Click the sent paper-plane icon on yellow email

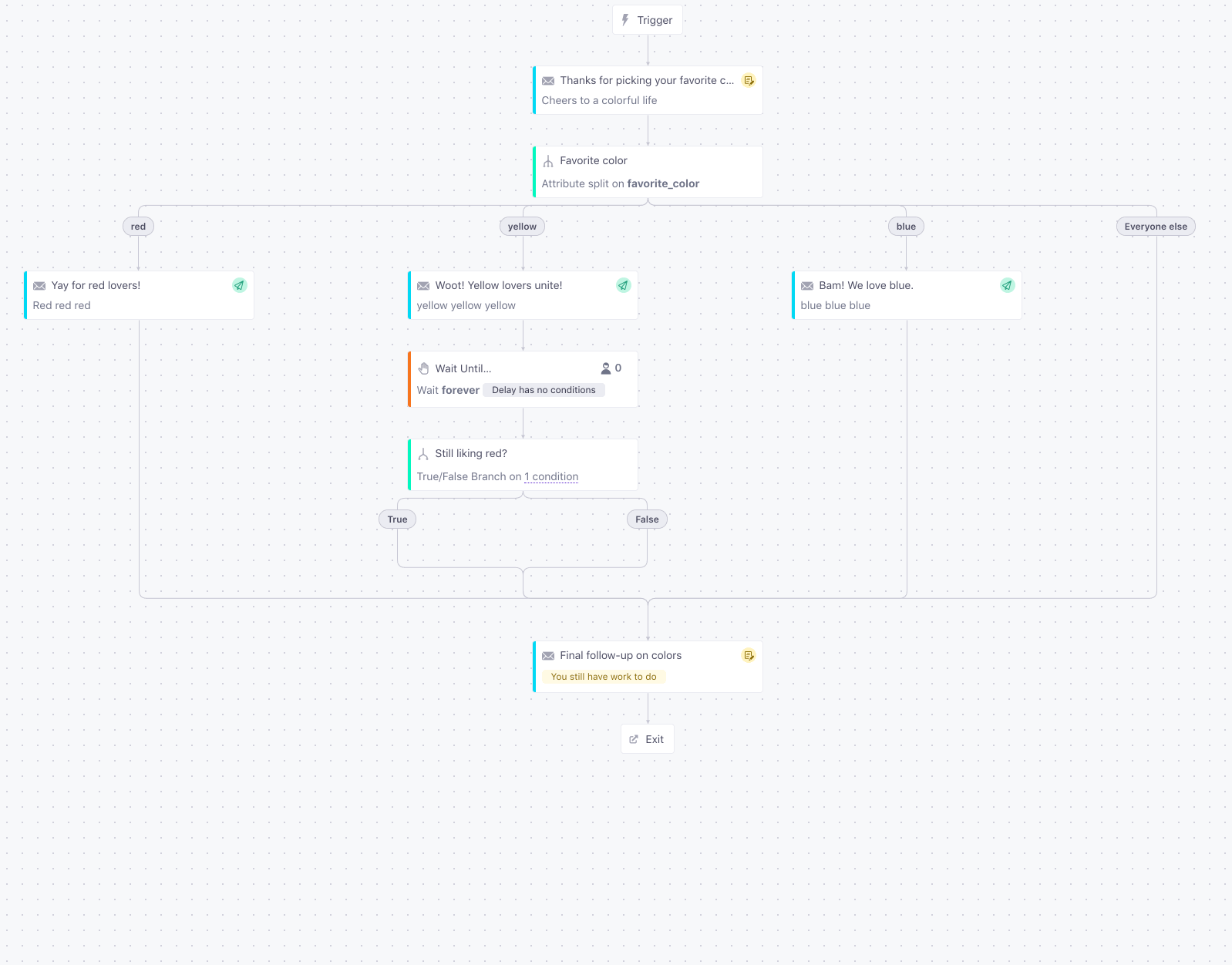[623, 285]
